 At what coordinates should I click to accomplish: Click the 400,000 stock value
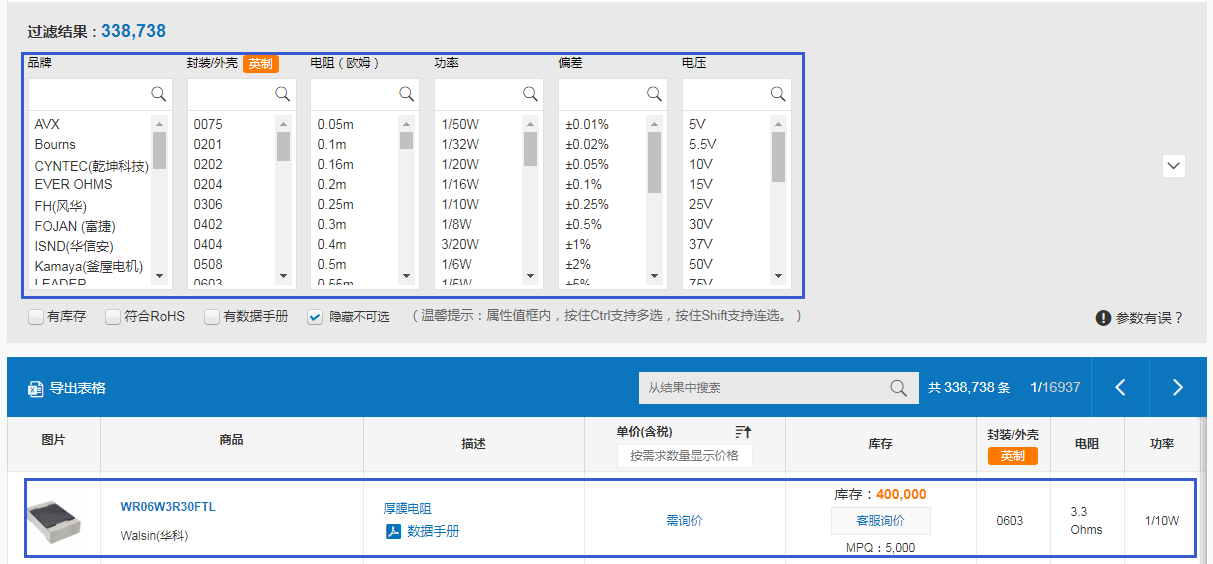[x=901, y=494]
